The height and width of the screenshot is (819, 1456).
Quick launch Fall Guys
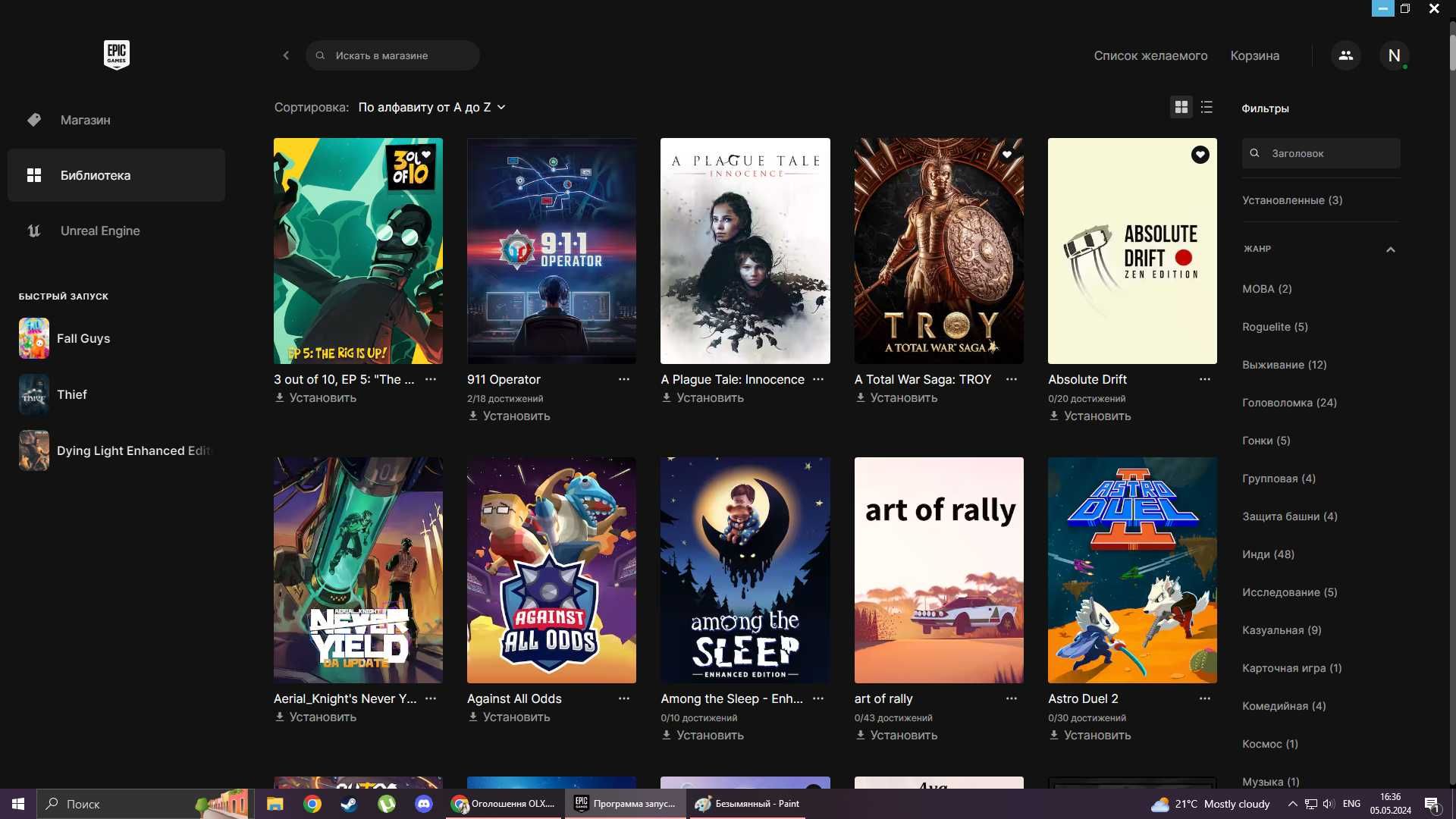coord(116,338)
